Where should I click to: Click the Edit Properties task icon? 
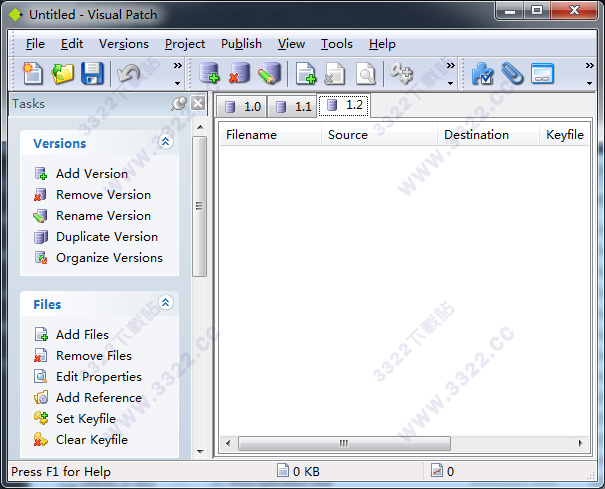41,376
